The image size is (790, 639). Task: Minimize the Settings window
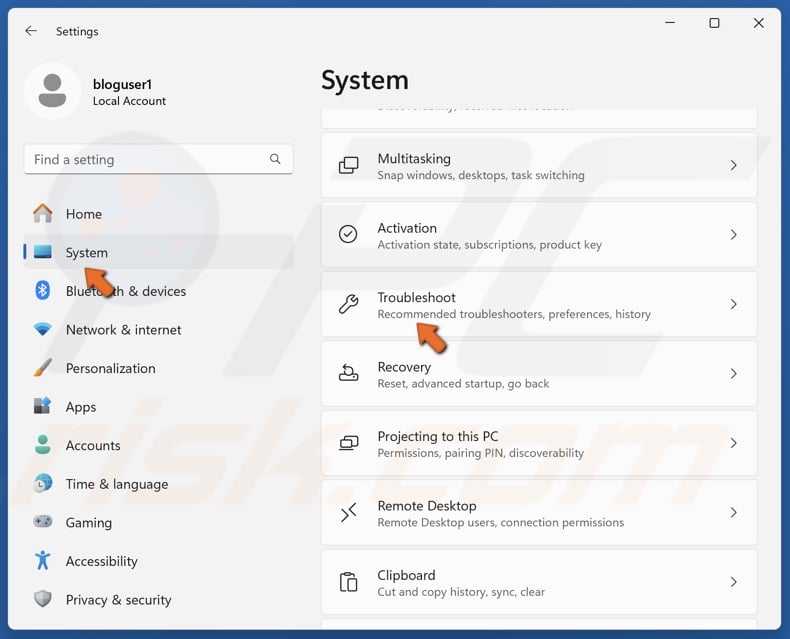tap(670, 23)
